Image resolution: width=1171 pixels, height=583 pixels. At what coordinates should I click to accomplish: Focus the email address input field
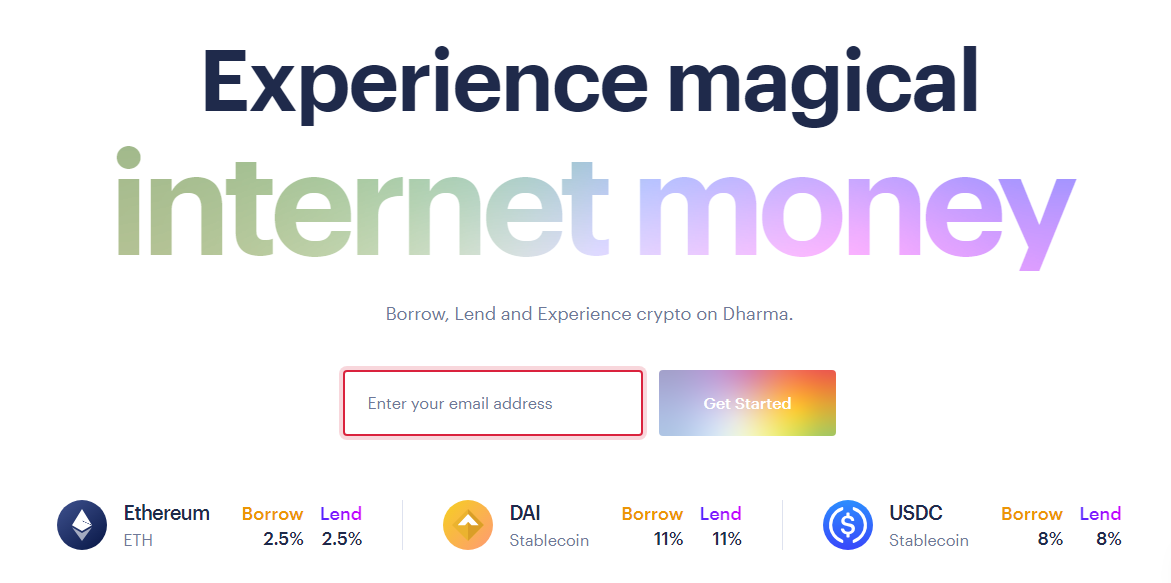click(x=493, y=403)
